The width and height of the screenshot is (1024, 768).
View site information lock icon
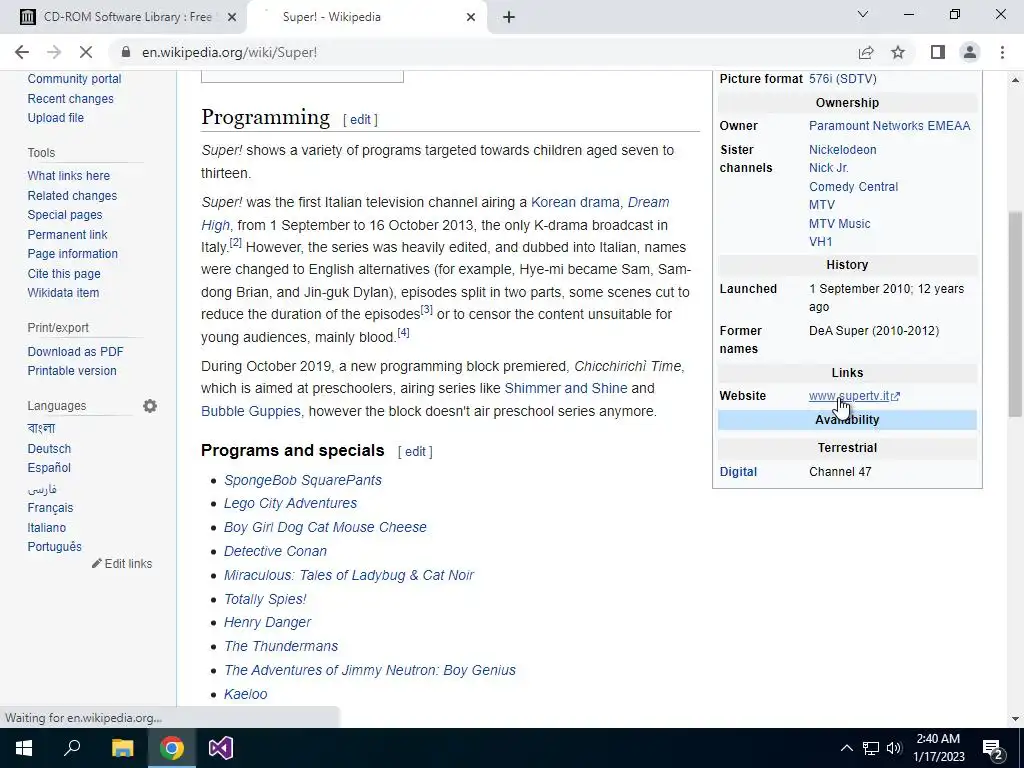[126, 52]
